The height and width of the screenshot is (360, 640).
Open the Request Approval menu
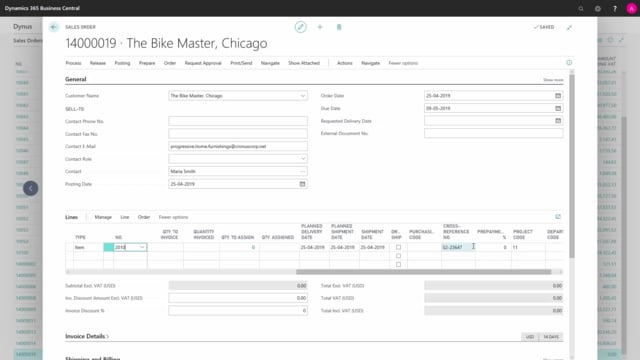click(x=203, y=63)
